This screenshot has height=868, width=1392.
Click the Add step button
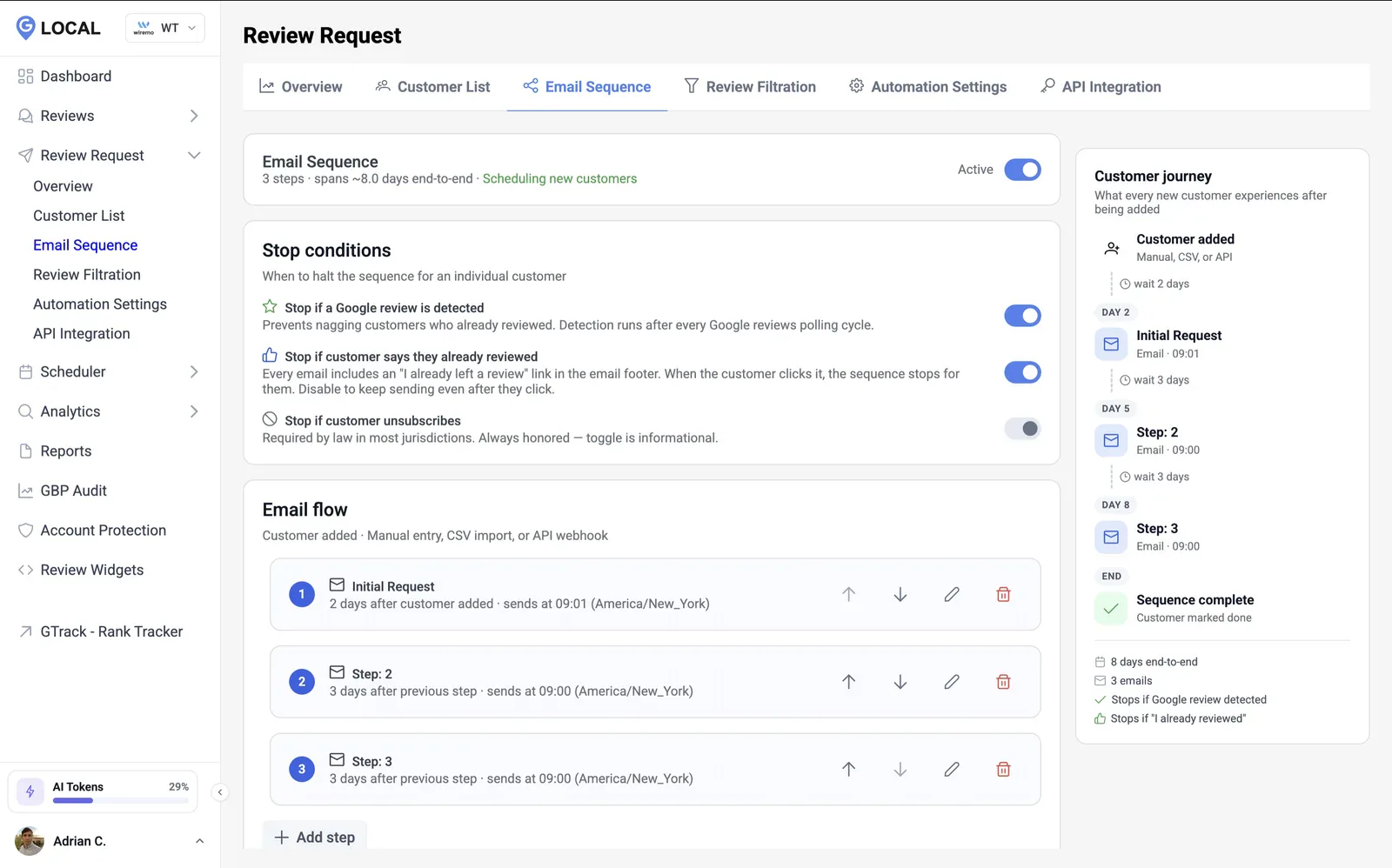[315, 837]
